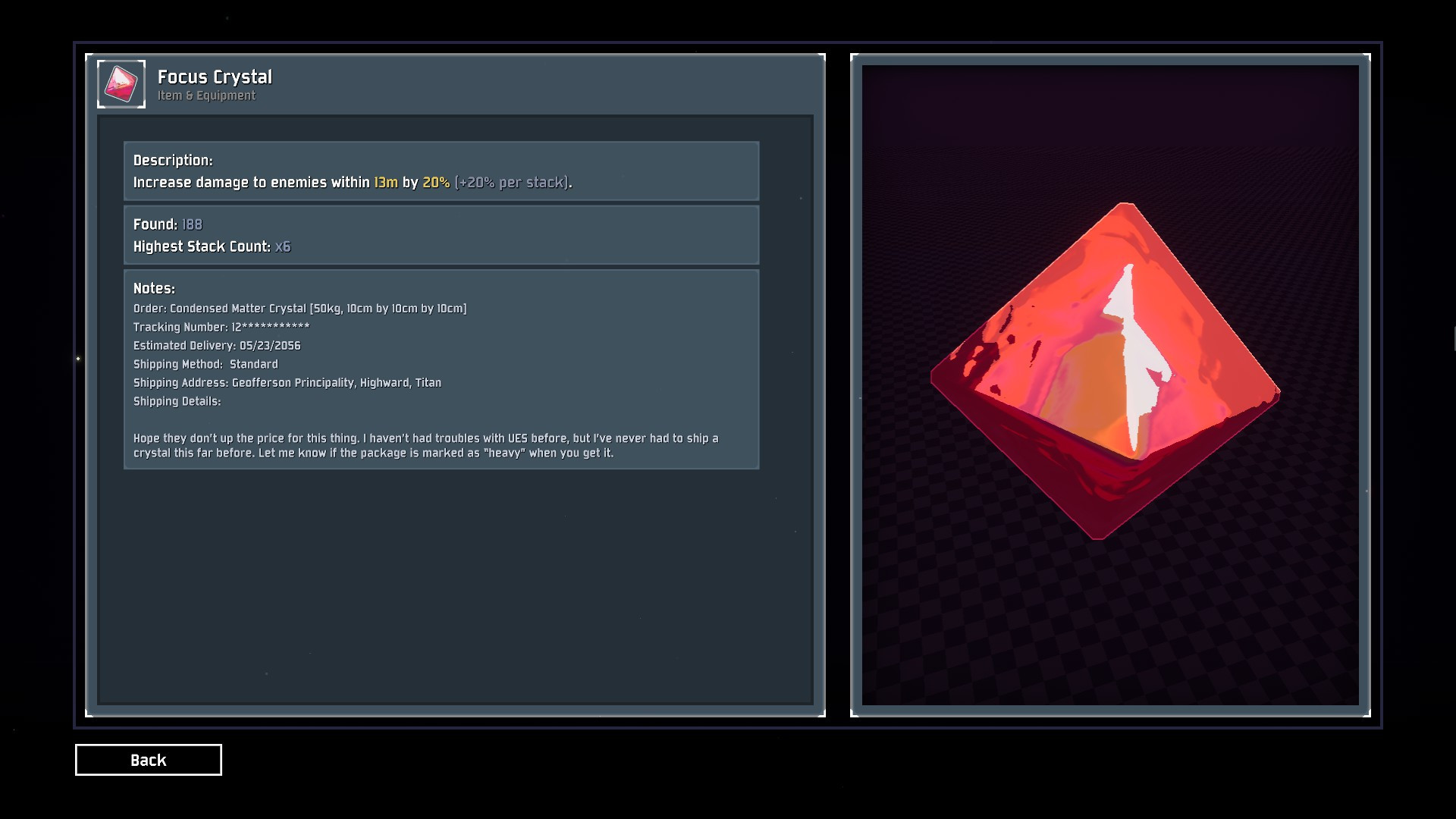Click the Shipping Details label
This screenshot has height=819, width=1456.
pos(177,401)
